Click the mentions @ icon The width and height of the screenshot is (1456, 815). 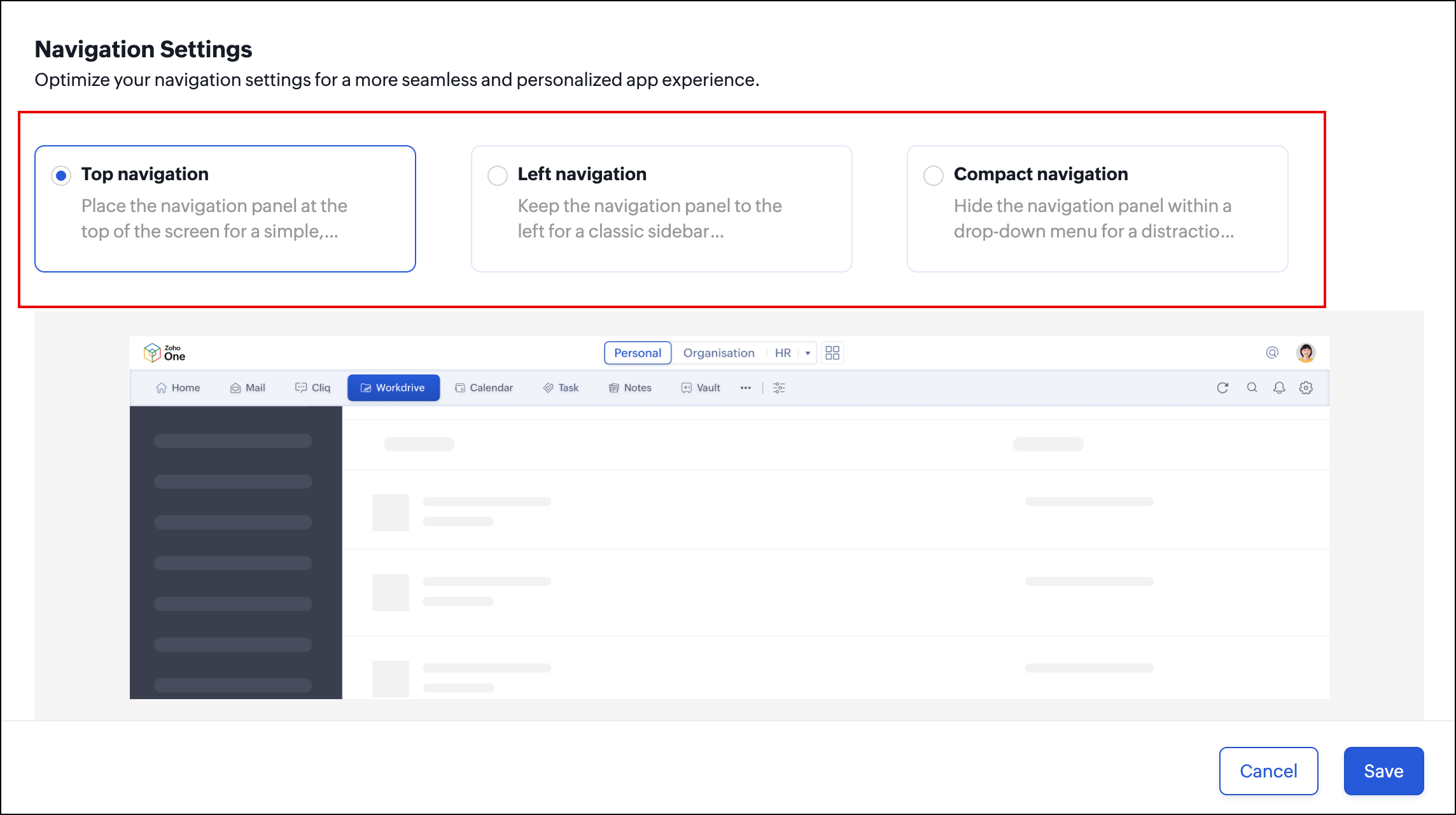1272,353
